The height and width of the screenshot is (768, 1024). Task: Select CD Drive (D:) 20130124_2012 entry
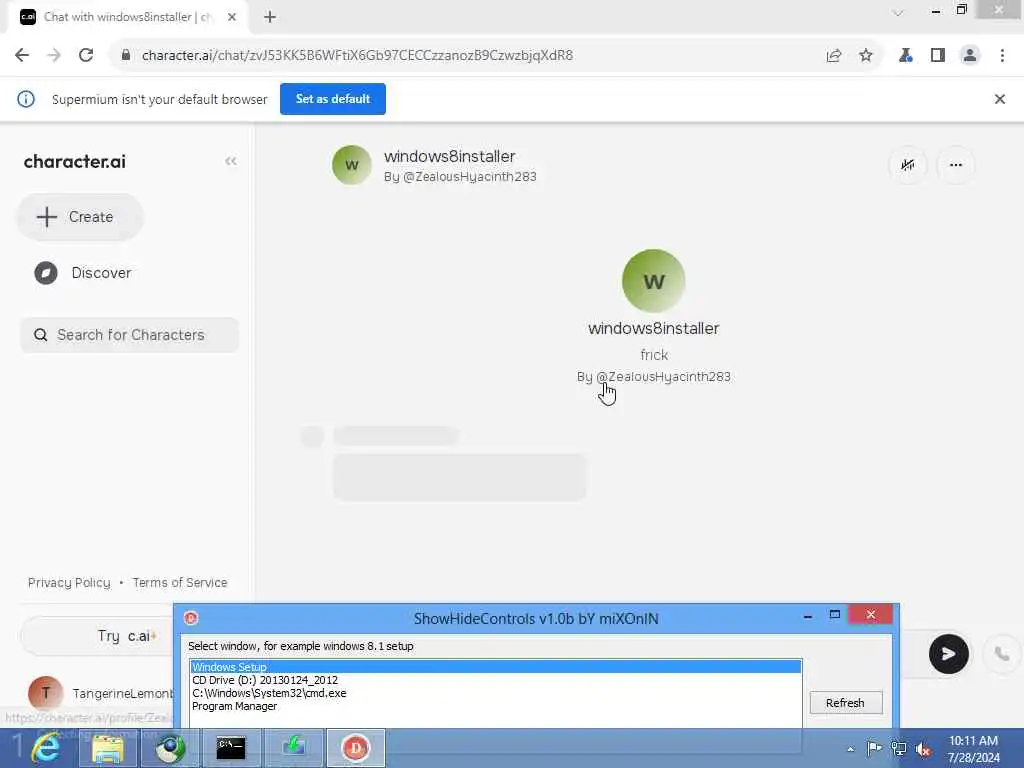pyautogui.click(x=496, y=680)
